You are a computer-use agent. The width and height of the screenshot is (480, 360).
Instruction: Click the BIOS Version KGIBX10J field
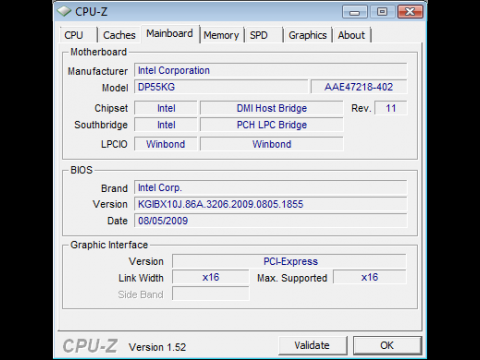coord(270,204)
